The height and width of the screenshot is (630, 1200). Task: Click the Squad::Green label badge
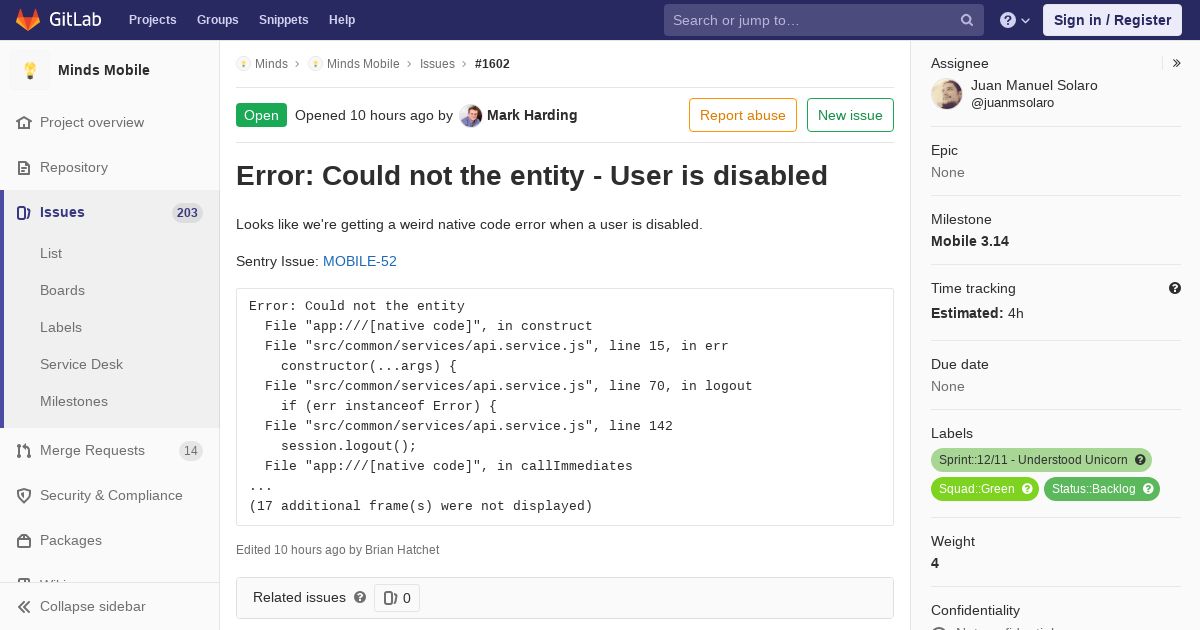coord(985,489)
